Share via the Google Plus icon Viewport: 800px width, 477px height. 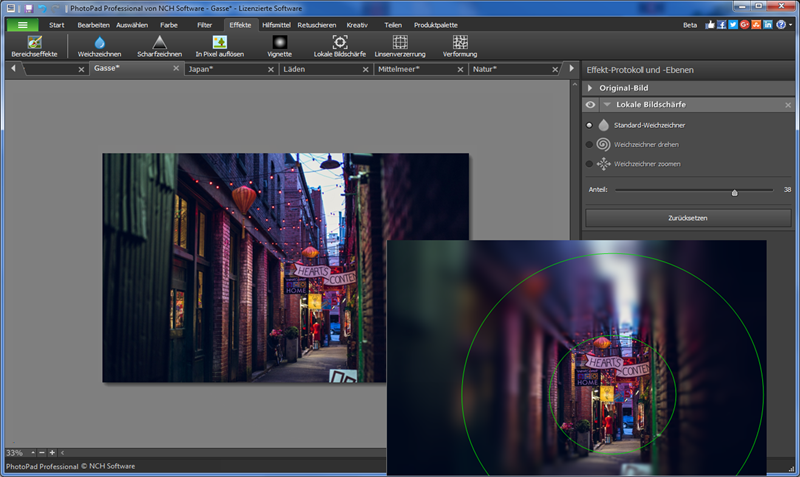(x=744, y=24)
